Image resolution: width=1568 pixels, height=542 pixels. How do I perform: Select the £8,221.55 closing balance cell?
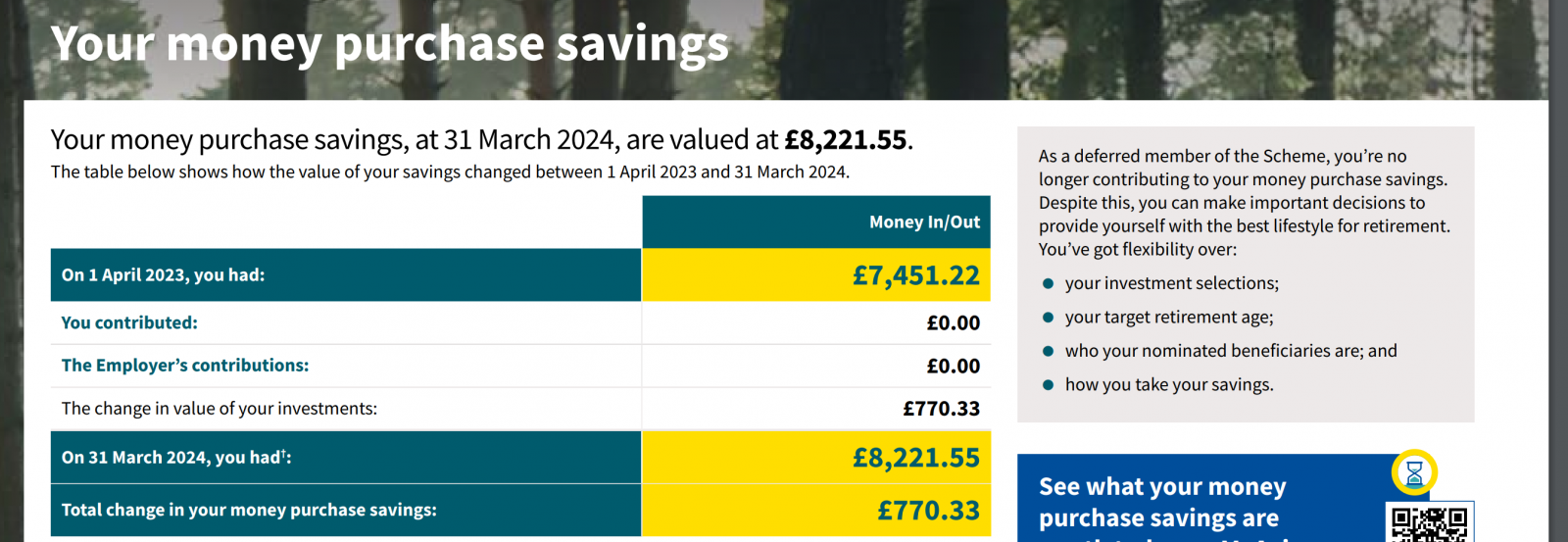click(816, 458)
